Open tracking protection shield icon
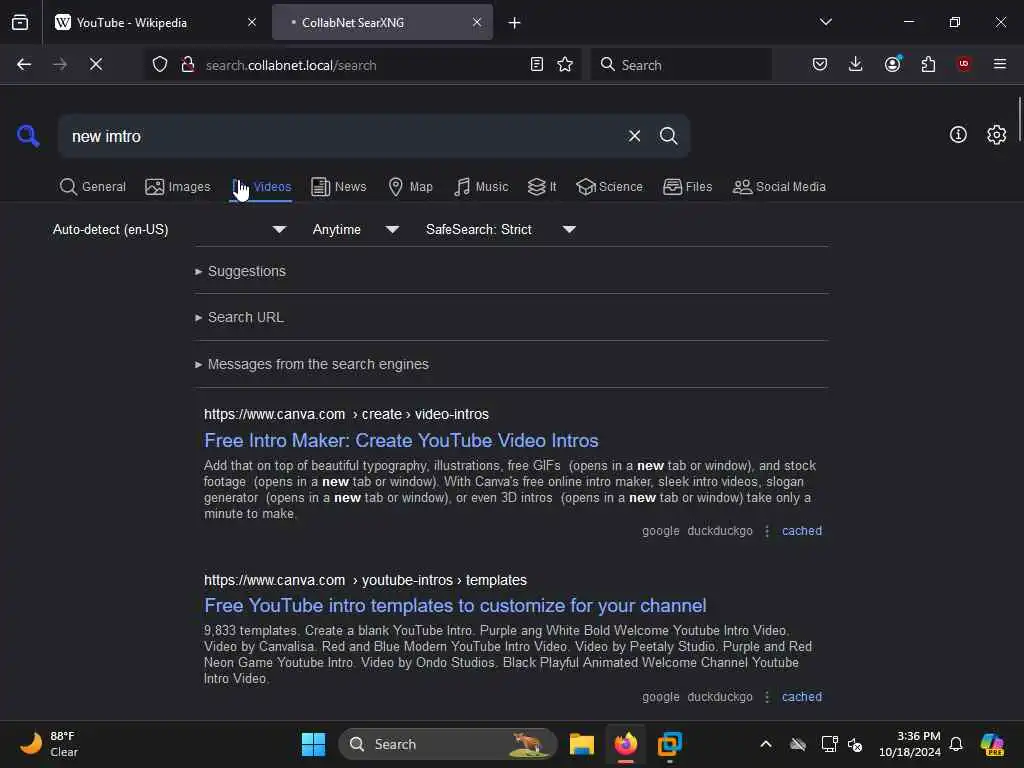 pos(160,65)
